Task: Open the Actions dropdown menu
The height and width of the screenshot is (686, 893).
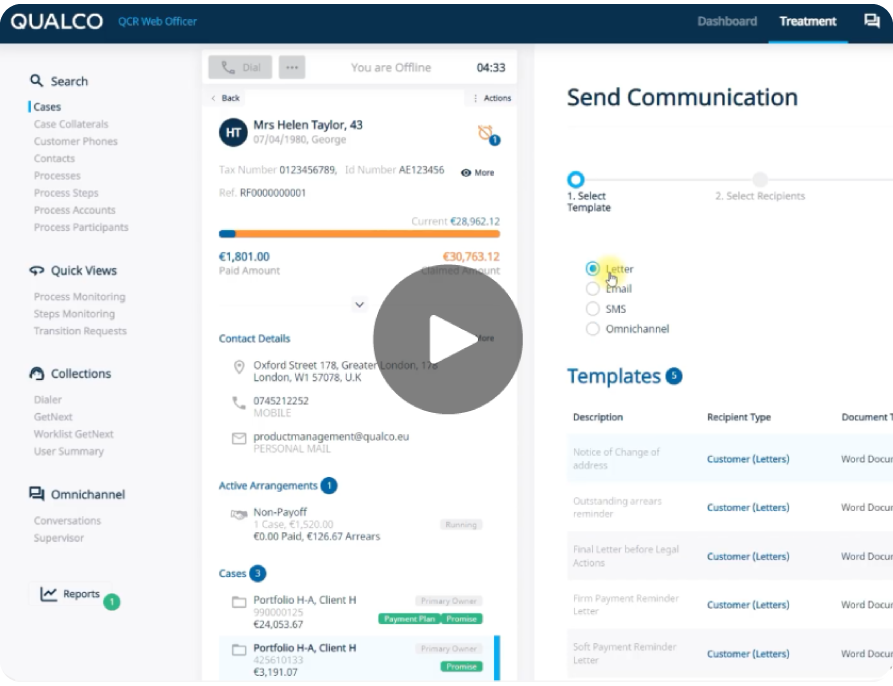Action: [x=491, y=98]
